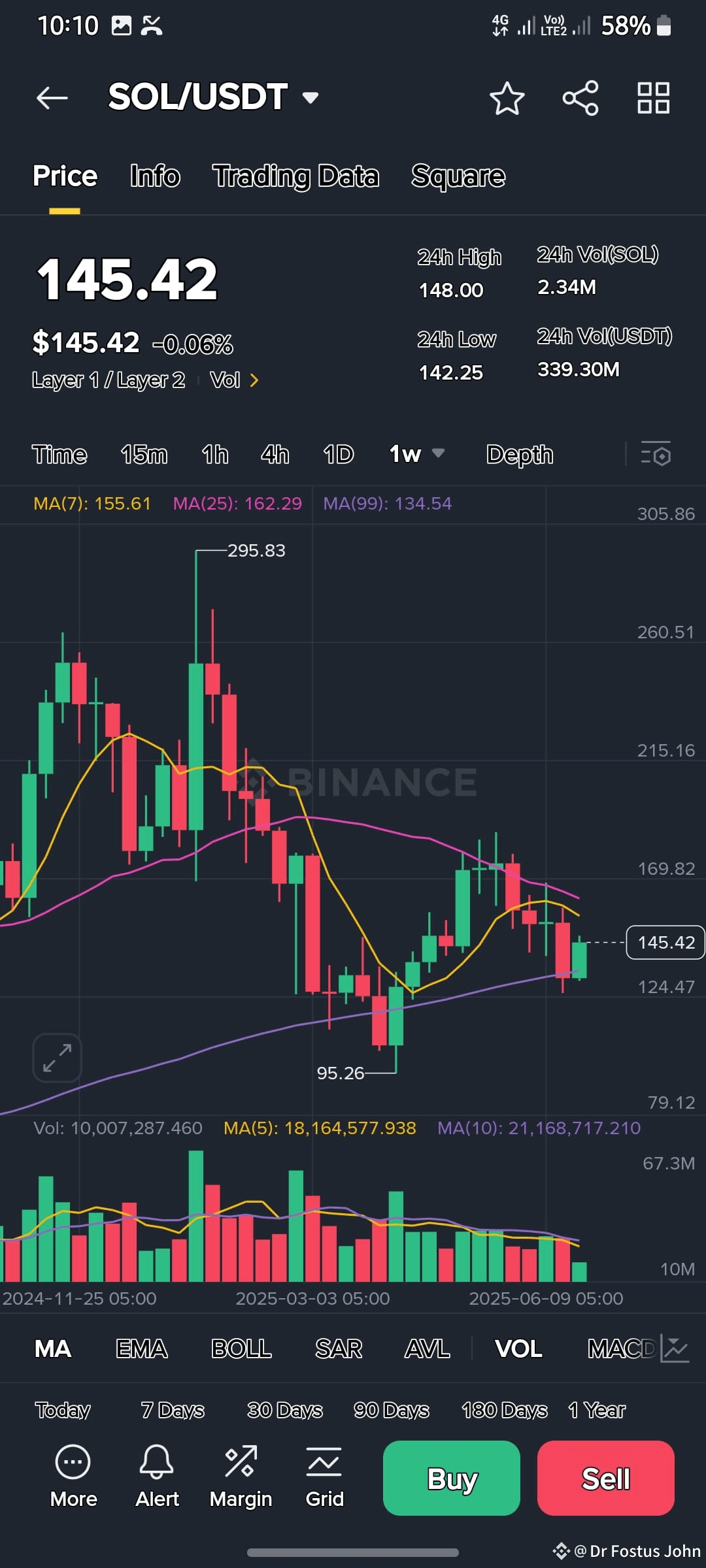The image size is (706, 1568).
Task: Add SOL/USDT to favorites star
Action: (507, 99)
